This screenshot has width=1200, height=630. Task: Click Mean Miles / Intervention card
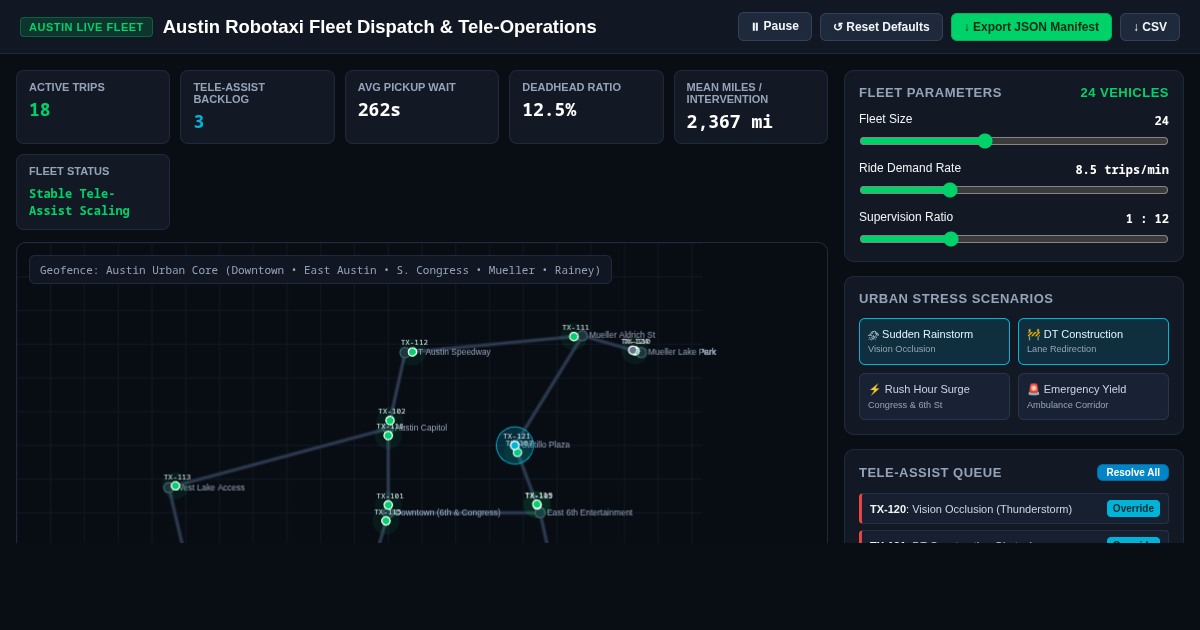click(x=750, y=107)
